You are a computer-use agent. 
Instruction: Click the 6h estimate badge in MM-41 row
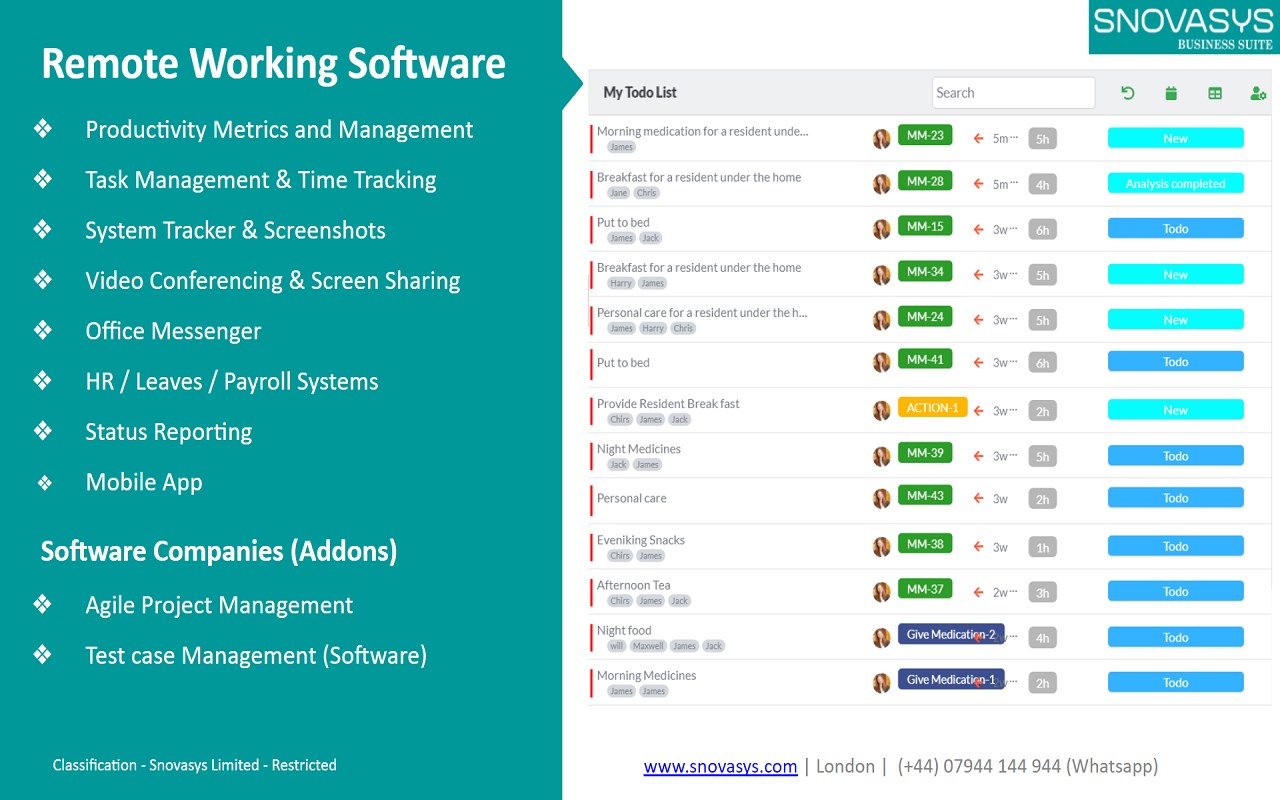tap(1042, 363)
